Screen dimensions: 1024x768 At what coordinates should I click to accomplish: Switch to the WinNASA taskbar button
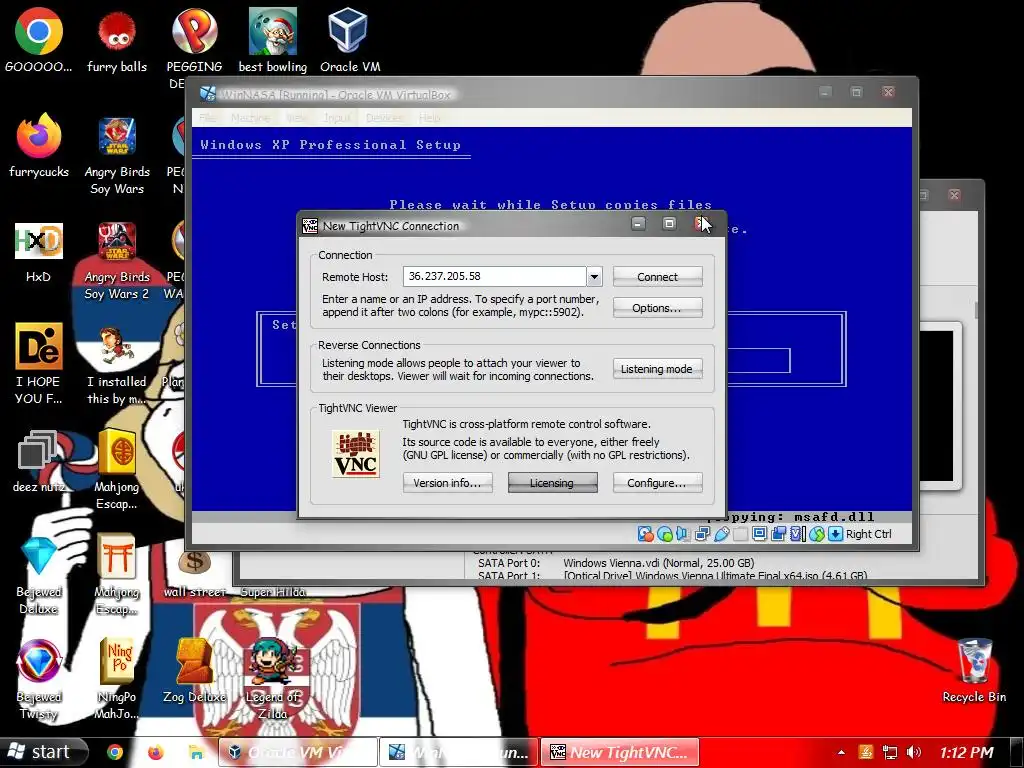459,752
